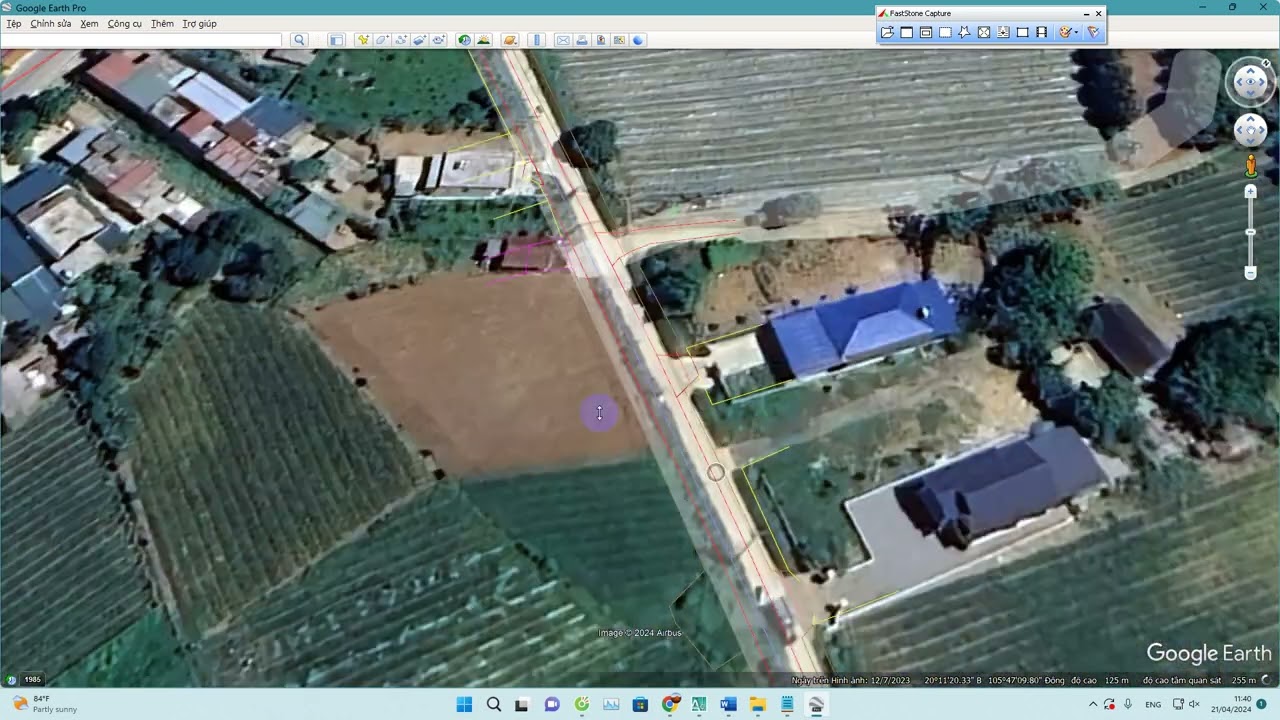Open Task View on taskbar
1280x720 pixels.
pyautogui.click(x=522, y=704)
